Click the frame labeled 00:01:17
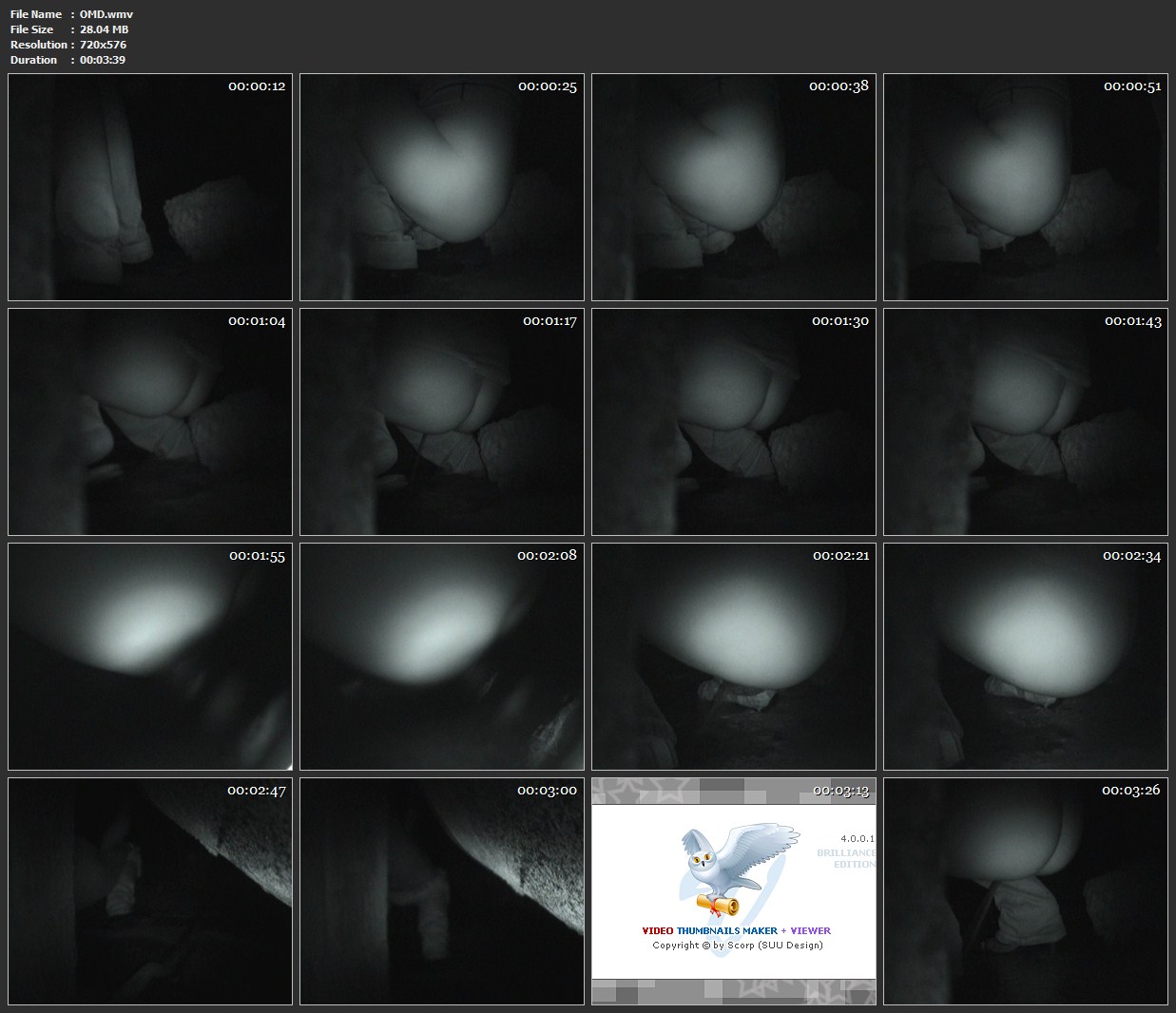This screenshot has width=1176, height=1013. point(442,422)
